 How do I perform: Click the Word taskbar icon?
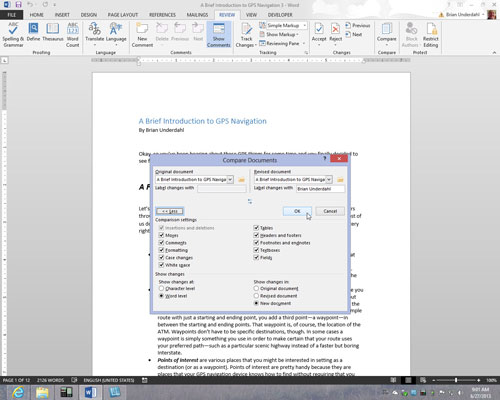pyautogui.click(x=90, y=392)
